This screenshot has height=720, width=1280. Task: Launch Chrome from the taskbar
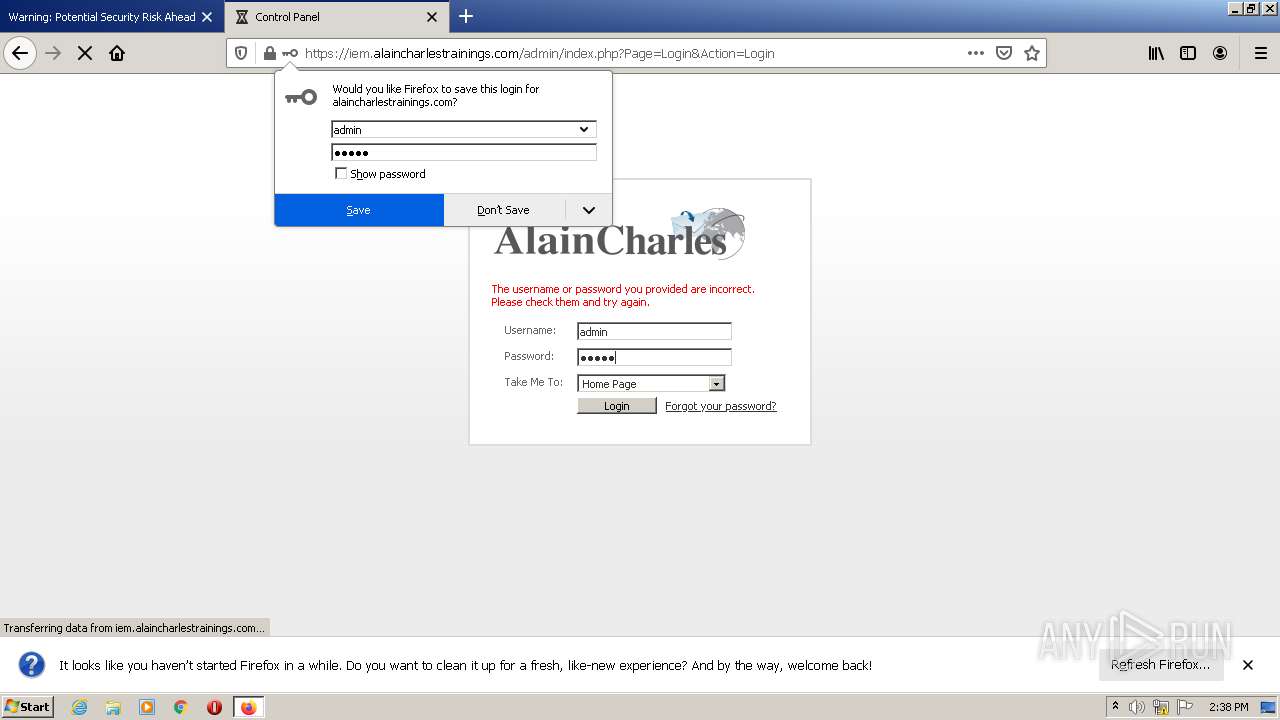pyautogui.click(x=181, y=707)
